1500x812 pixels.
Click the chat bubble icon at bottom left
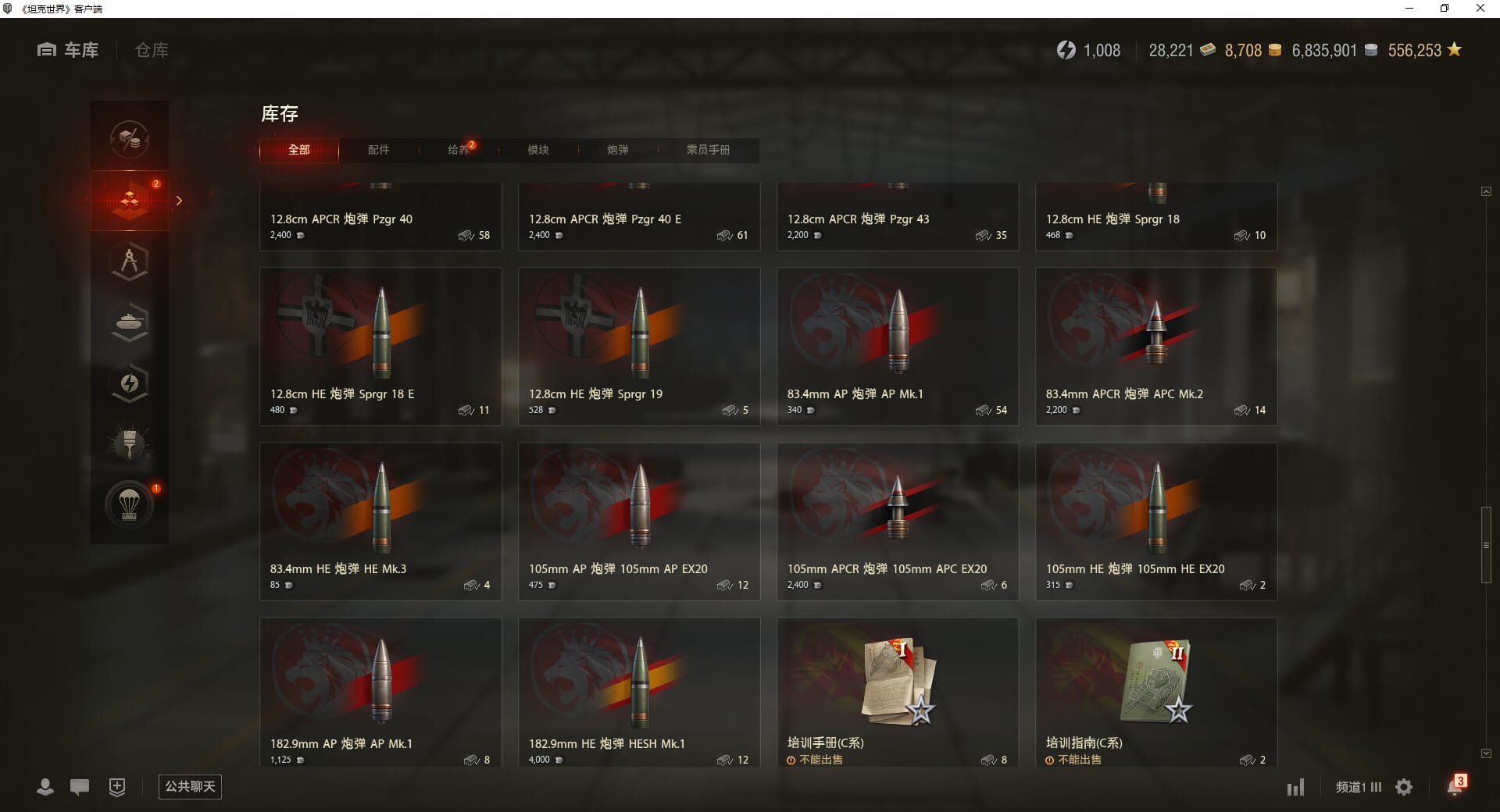tap(80, 787)
